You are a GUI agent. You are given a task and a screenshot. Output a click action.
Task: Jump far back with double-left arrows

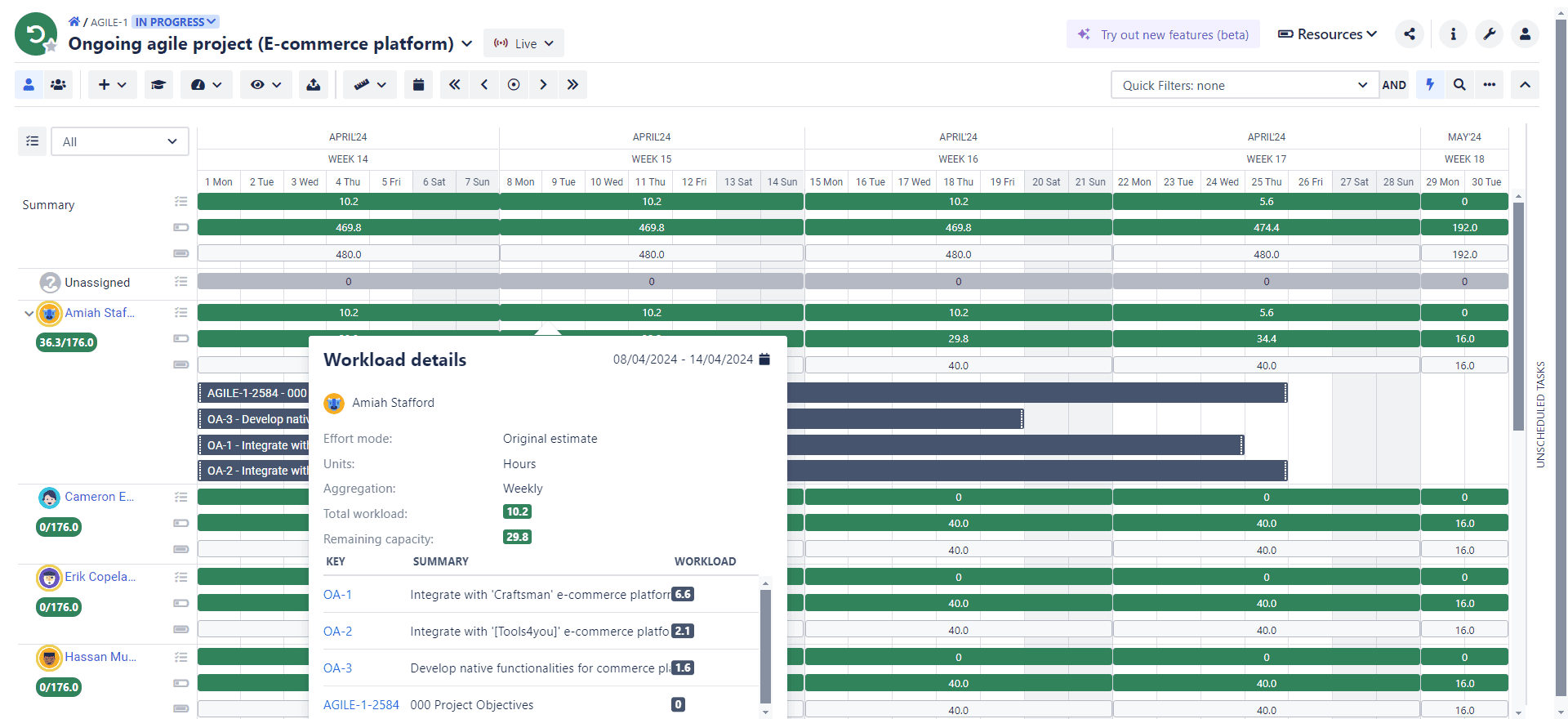tap(455, 84)
